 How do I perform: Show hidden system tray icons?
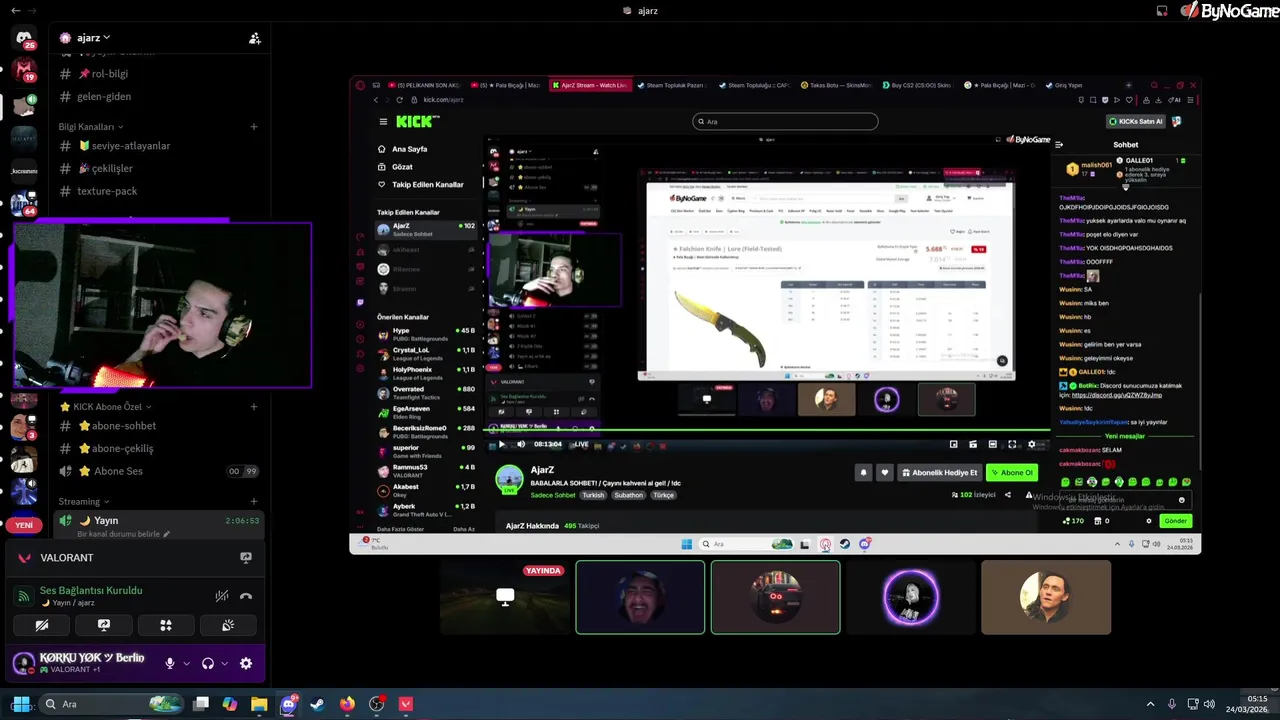pyautogui.click(x=1150, y=704)
